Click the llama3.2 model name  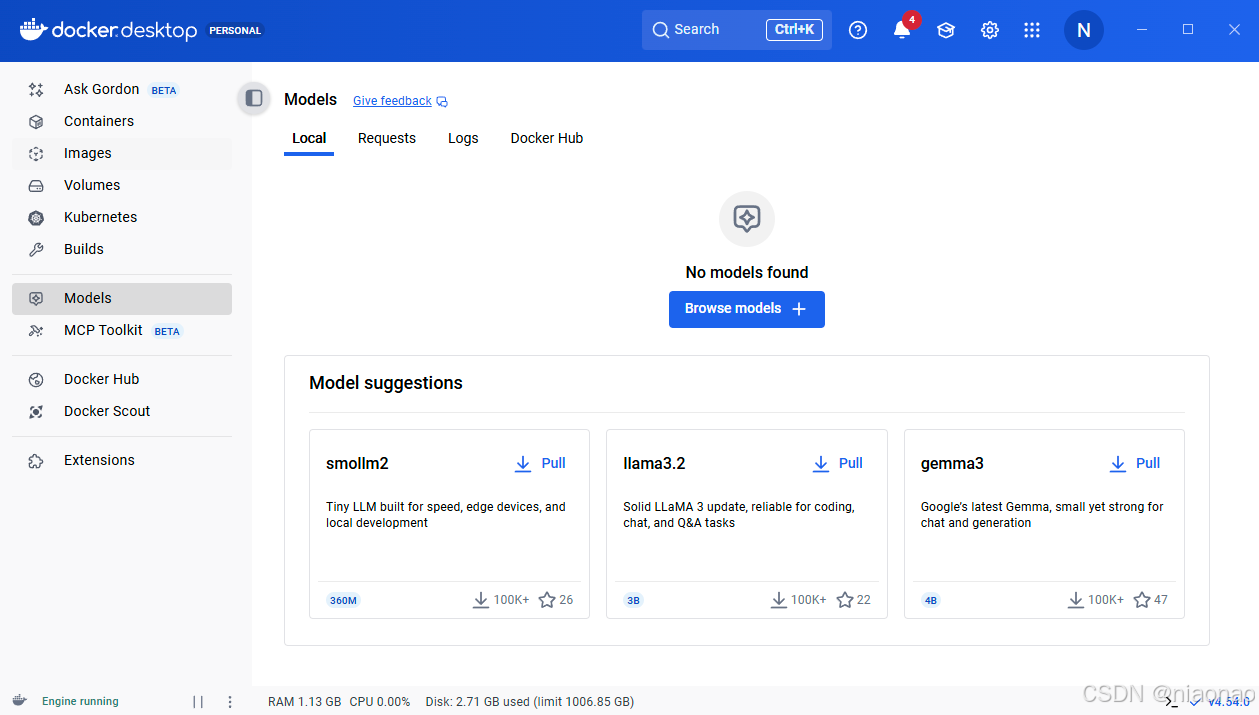click(x=654, y=464)
